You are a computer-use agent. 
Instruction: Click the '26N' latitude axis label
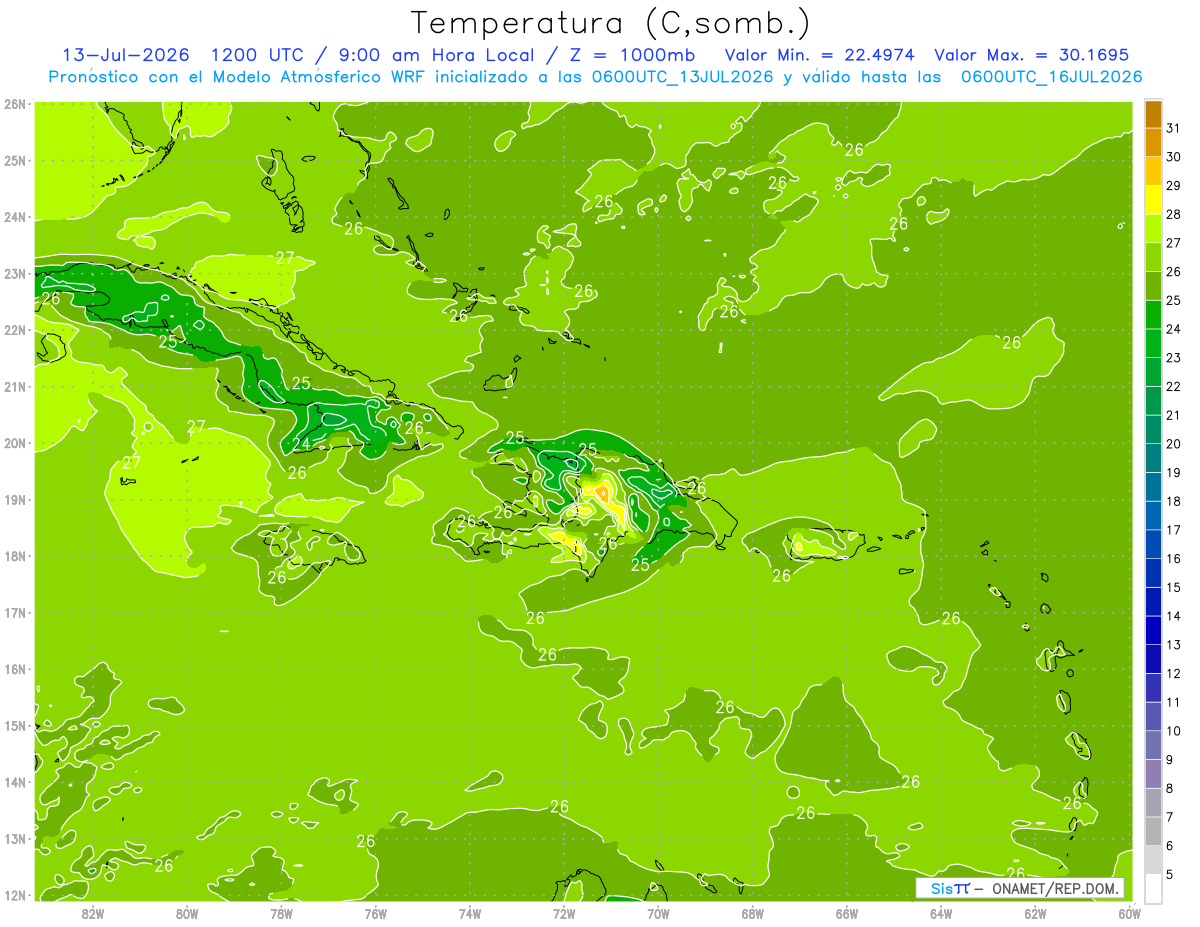pos(15,104)
